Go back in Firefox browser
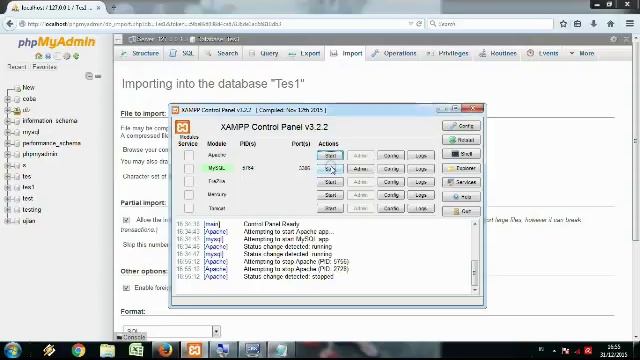640x360 pixels. (10, 24)
